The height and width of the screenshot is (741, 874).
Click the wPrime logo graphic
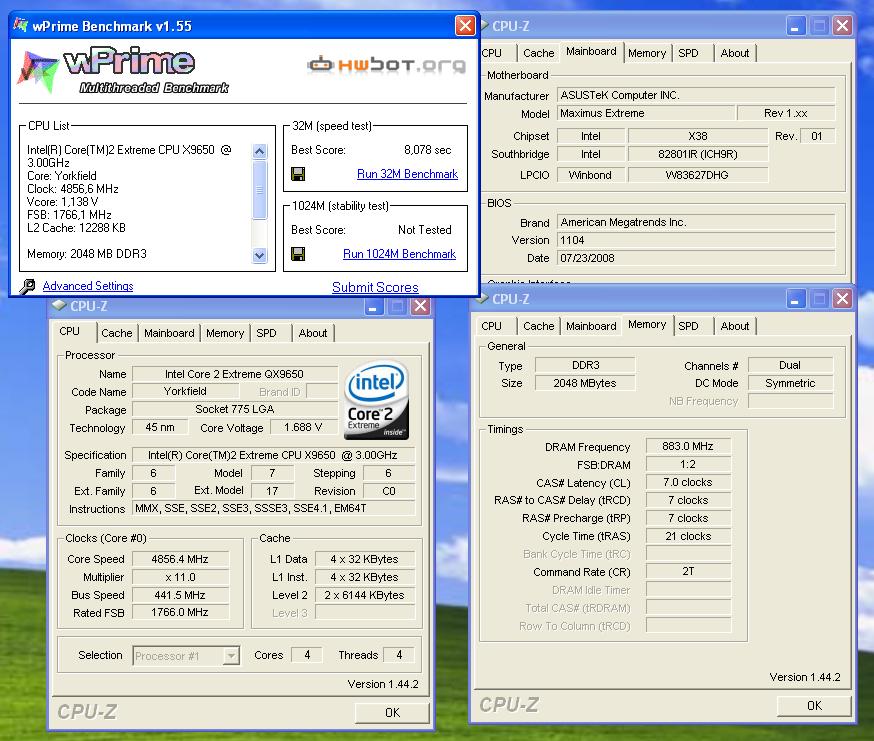pyautogui.click(x=124, y=71)
